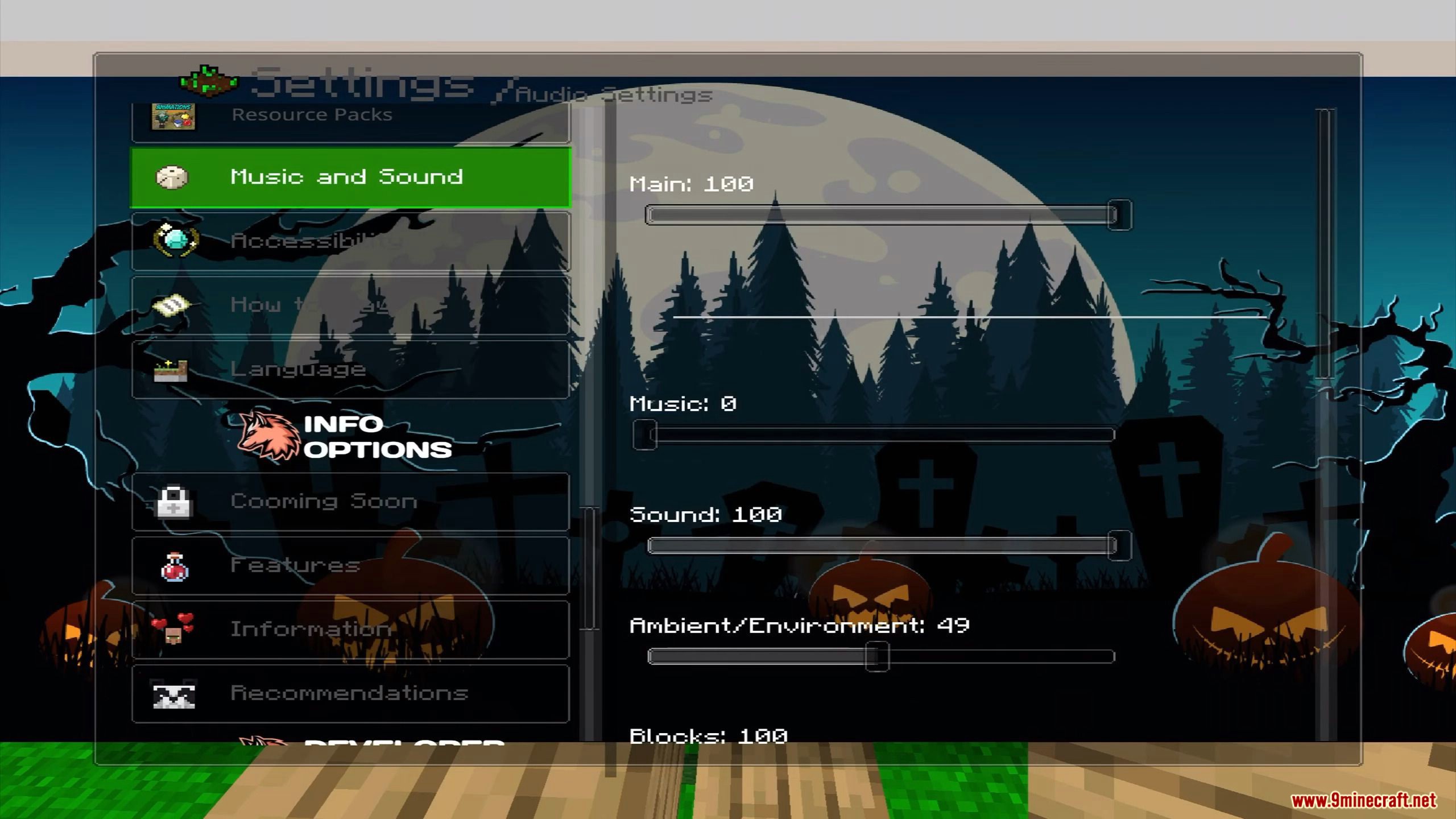The width and height of the screenshot is (1456, 819).
Task: Click the Accessibility settings icon
Action: point(172,240)
